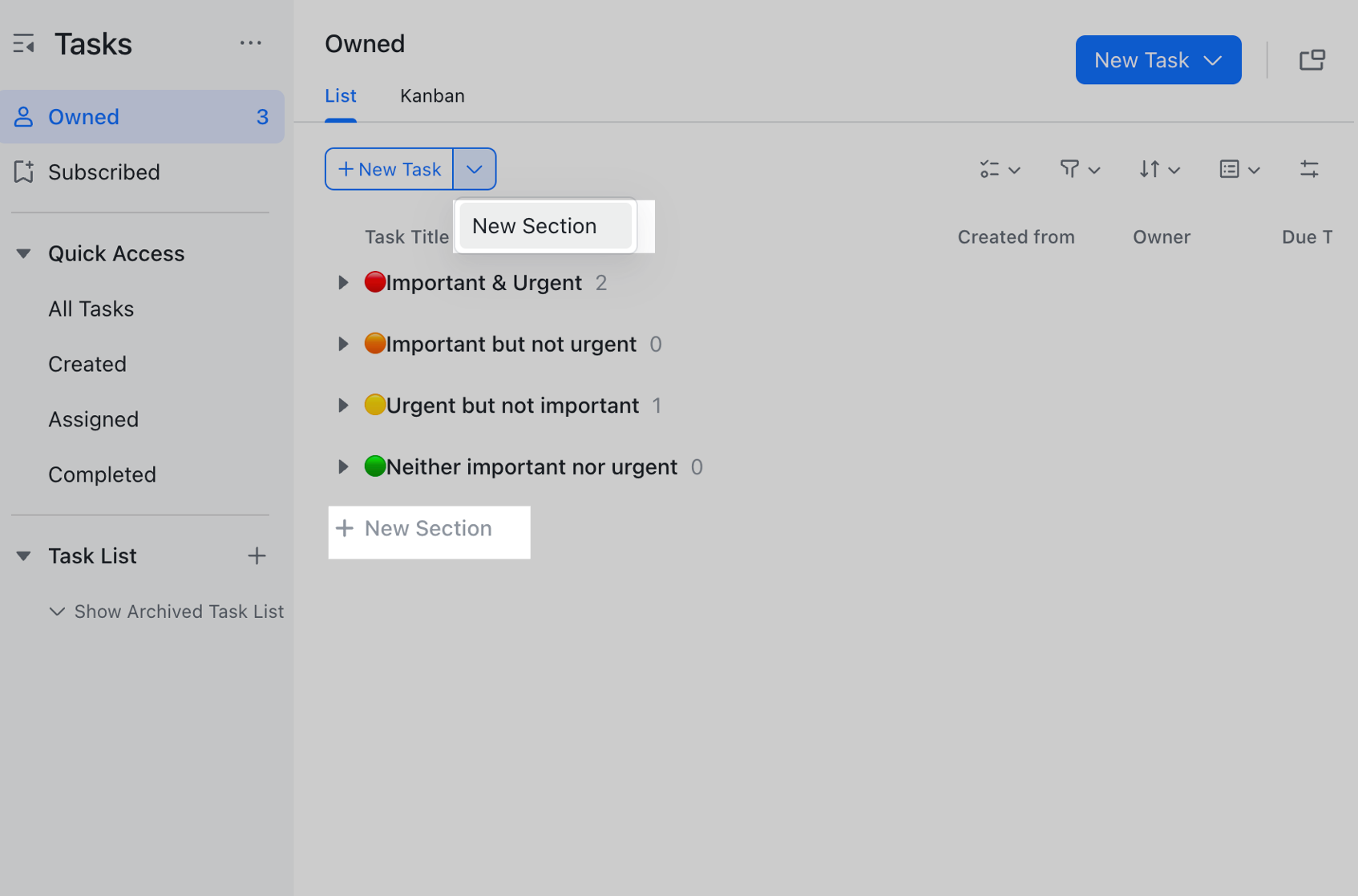
Task: Open the Completed view
Action: pyautogui.click(x=102, y=474)
